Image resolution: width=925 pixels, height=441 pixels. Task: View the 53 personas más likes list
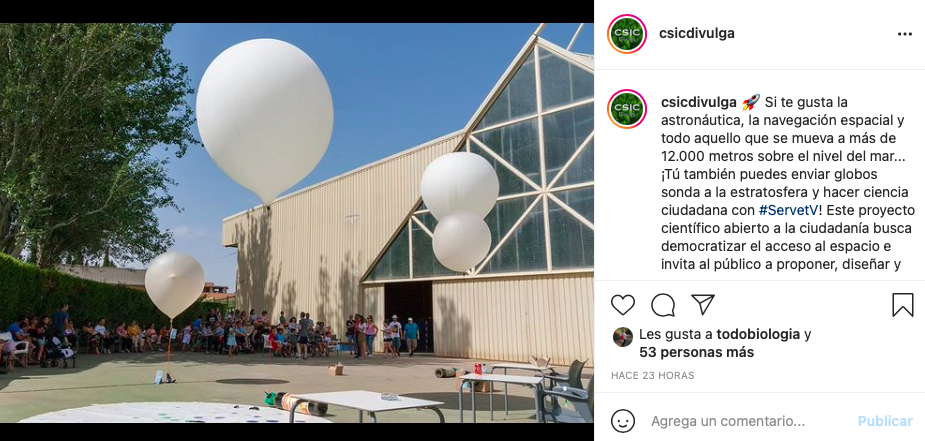click(x=697, y=353)
